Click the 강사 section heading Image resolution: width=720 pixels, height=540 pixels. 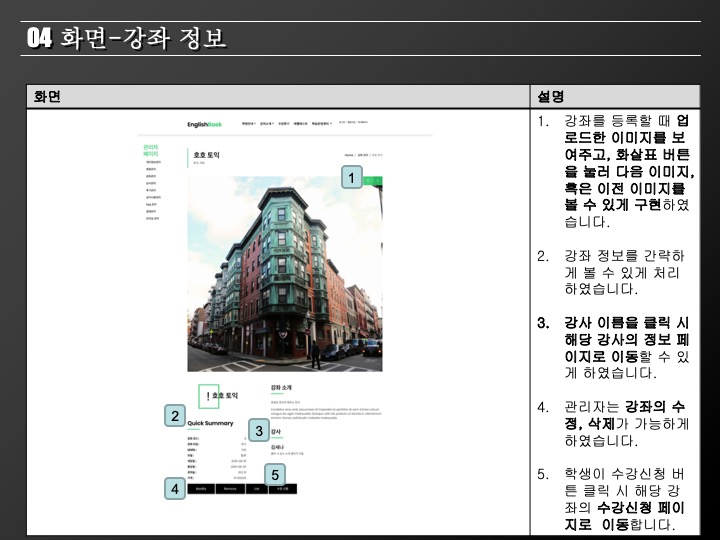point(276,432)
